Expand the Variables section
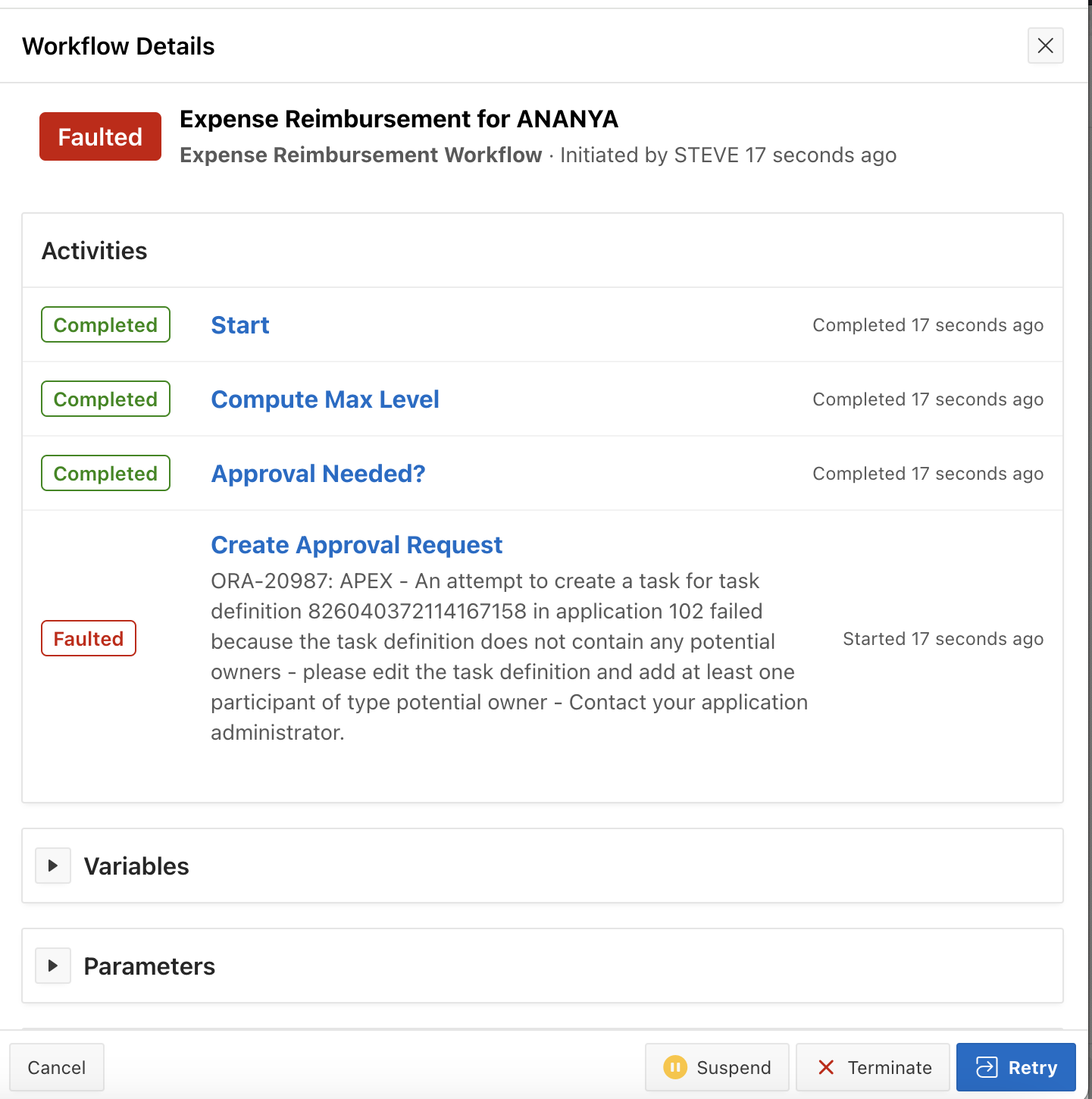The width and height of the screenshot is (1092, 1099). (x=53, y=866)
